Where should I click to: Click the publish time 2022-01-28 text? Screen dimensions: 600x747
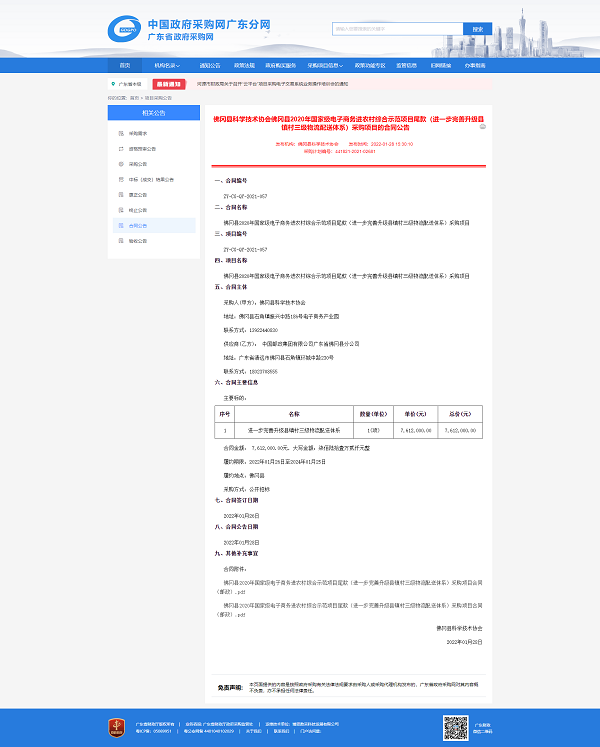click(x=381, y=144)
